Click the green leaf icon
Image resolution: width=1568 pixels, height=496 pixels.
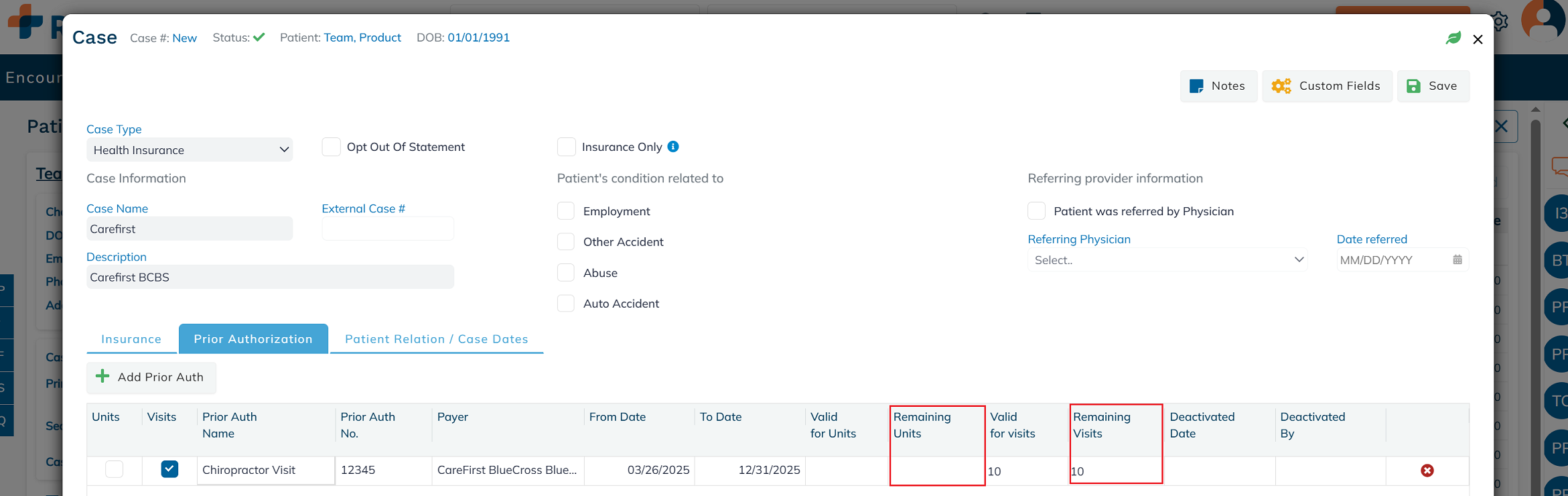tap(1453, 38)
